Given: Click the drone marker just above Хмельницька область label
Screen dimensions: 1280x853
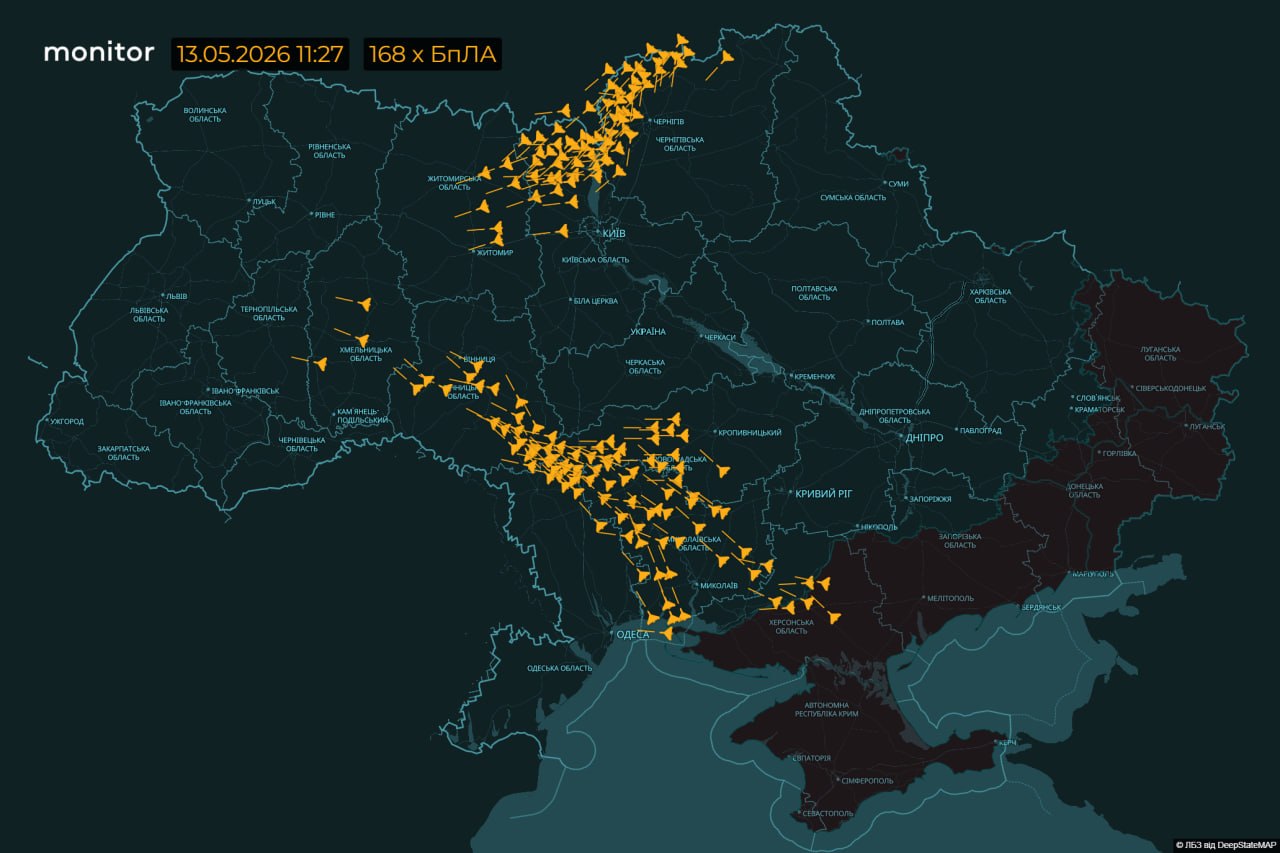Looking at the screenshot, I should coord(362,341).
